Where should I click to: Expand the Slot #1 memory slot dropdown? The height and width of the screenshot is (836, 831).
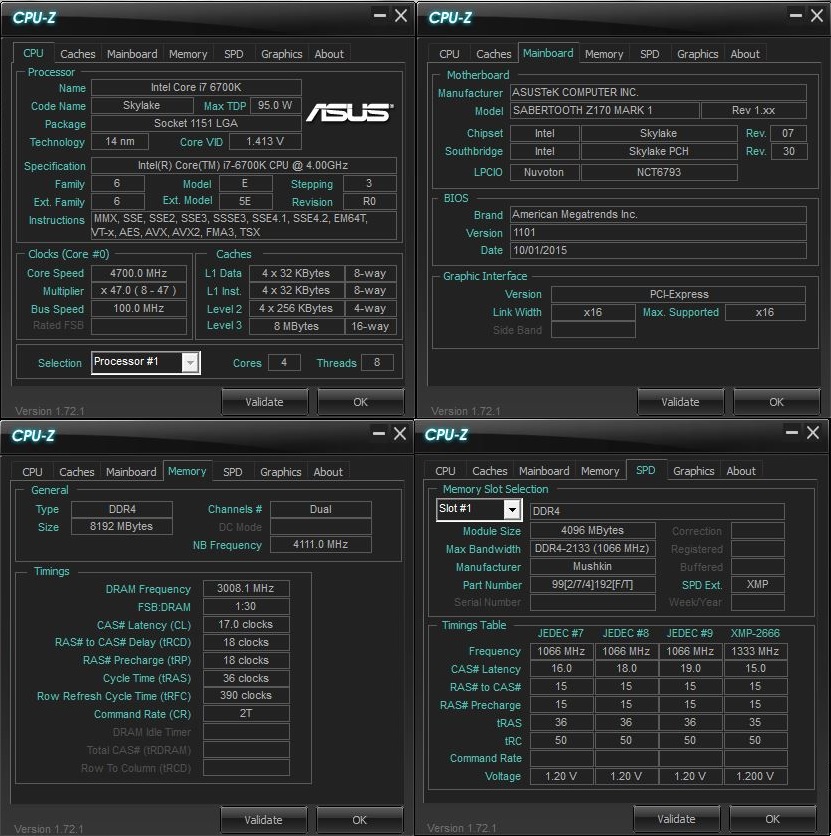point(512,510)
